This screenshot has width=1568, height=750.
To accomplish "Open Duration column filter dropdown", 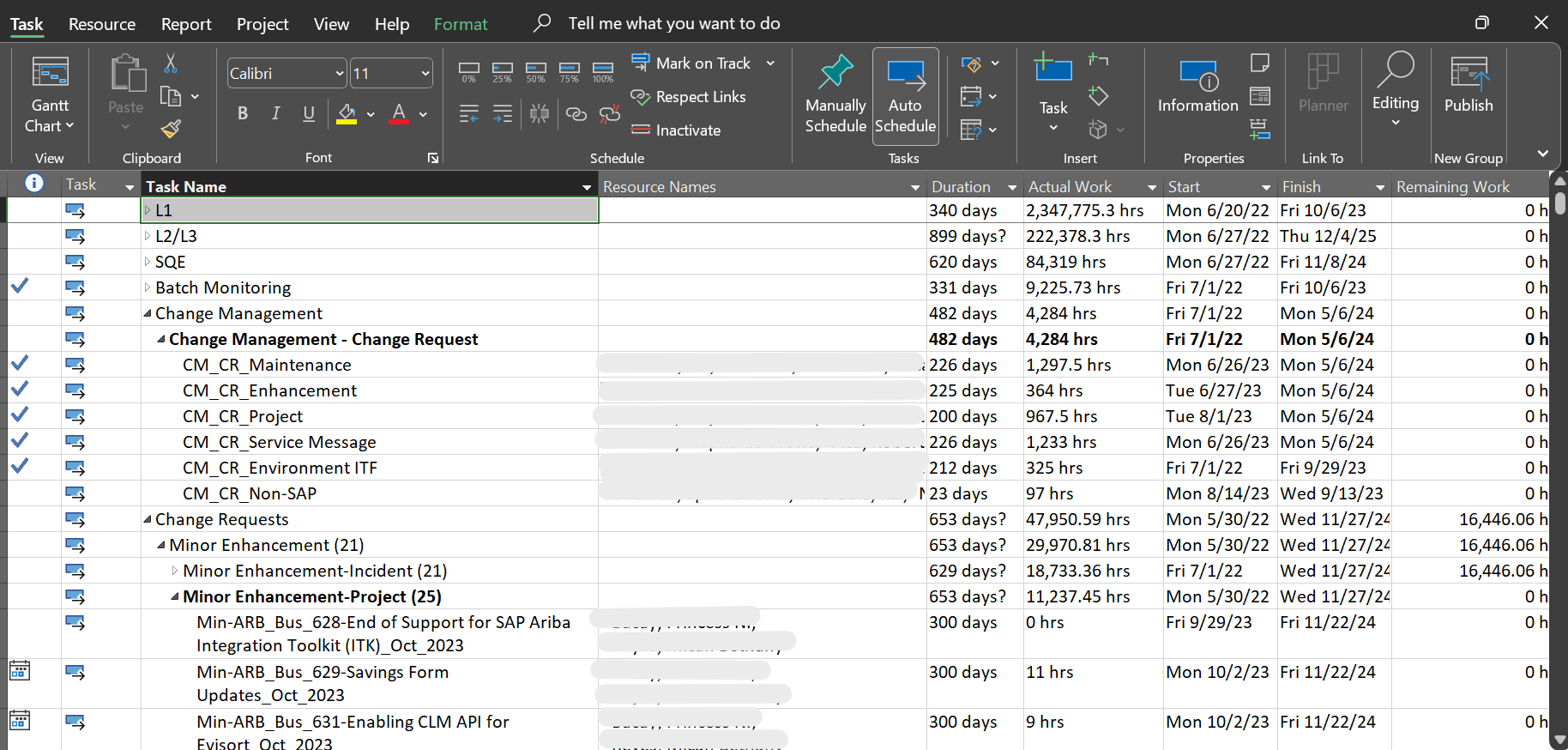I will point(1012,187).
